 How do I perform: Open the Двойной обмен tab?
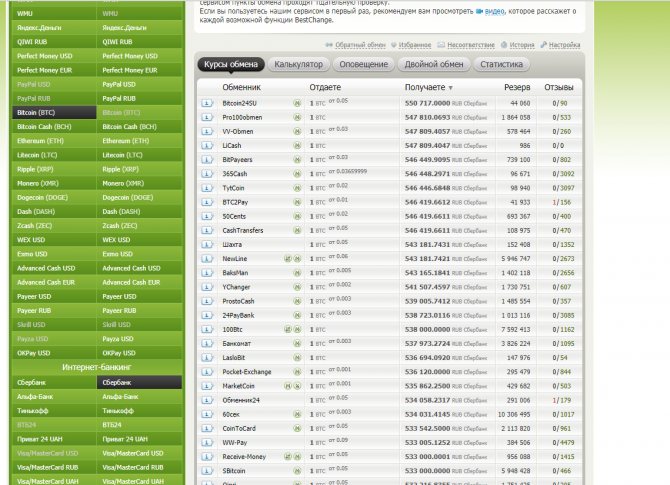(433, 64)
